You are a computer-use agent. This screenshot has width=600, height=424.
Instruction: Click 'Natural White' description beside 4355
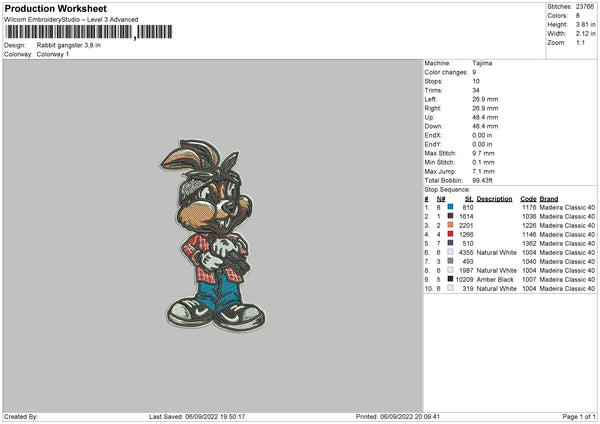(x=497, y=253)
